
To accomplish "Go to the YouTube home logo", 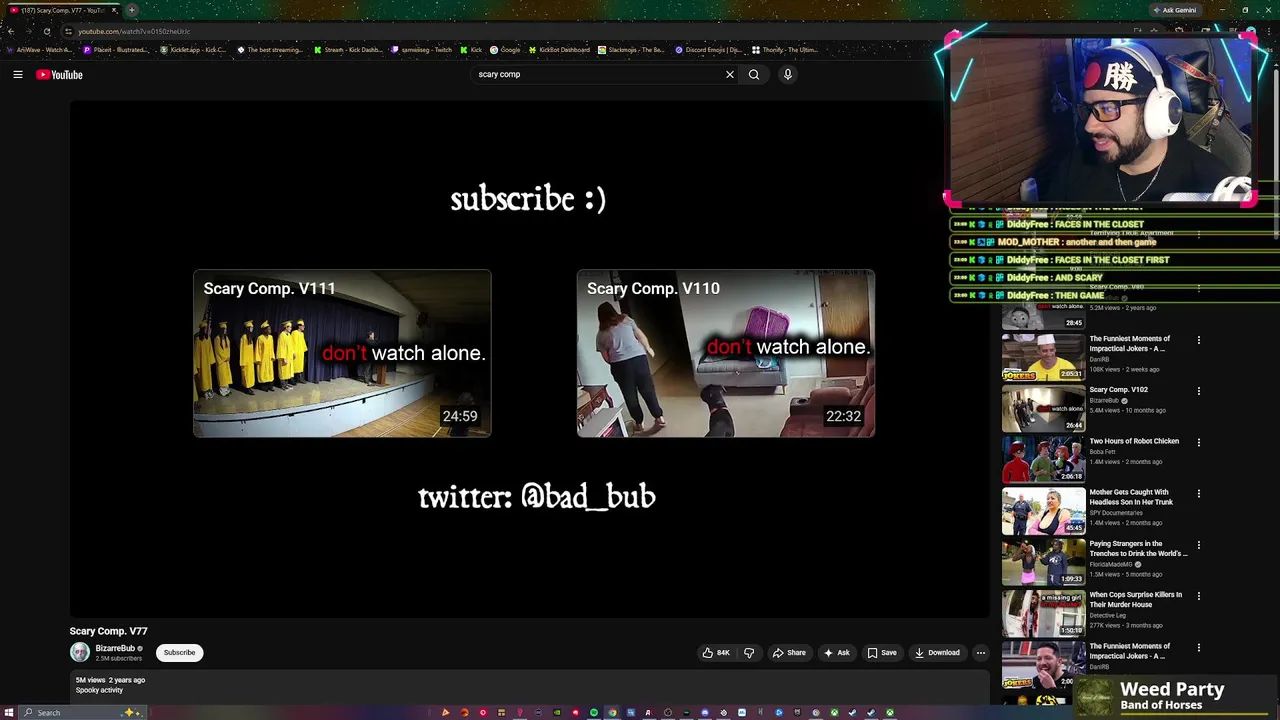I will coord(59,74).
